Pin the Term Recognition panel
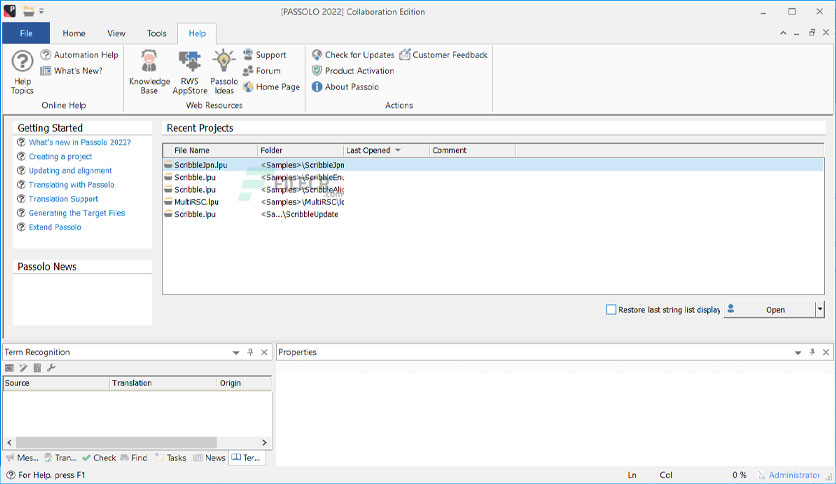Image resolution: width=836 pixels, height=484 pixels. [x=250, y=352]
